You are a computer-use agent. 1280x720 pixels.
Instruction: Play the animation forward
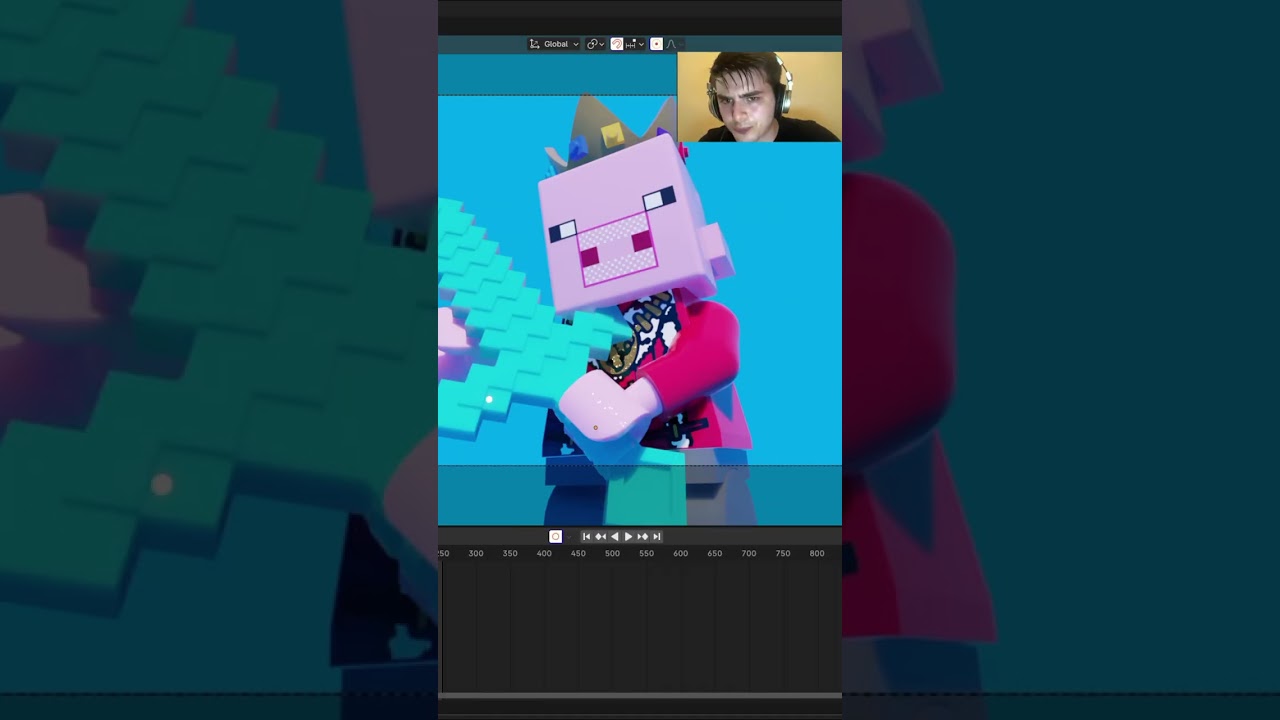628,537
